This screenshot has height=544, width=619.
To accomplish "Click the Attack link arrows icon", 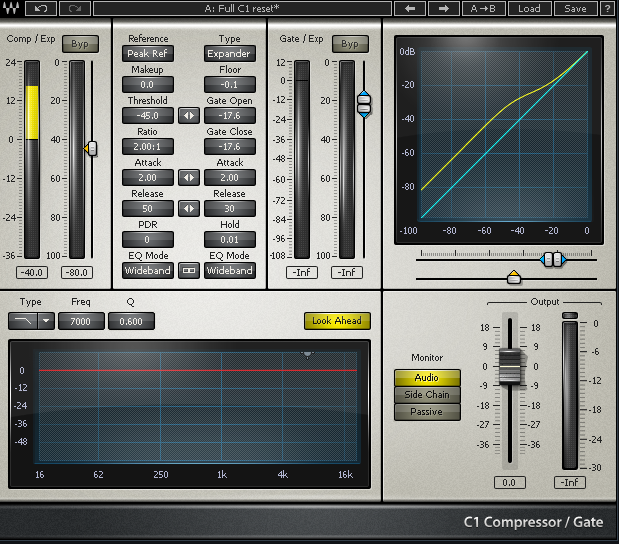I will tap(189, 178).
